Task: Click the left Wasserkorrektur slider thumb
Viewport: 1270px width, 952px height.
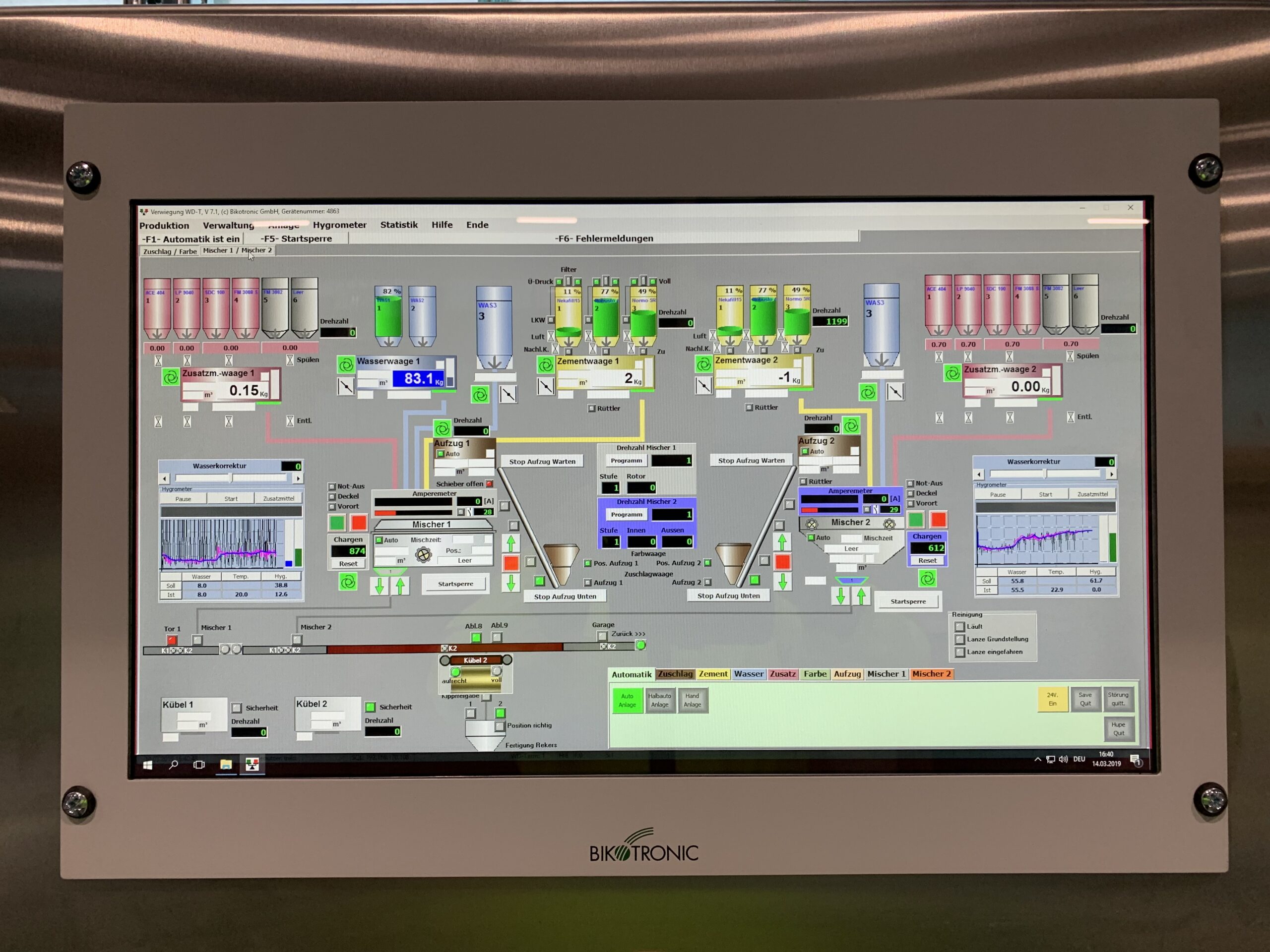Action: click(x=231, y=478)
